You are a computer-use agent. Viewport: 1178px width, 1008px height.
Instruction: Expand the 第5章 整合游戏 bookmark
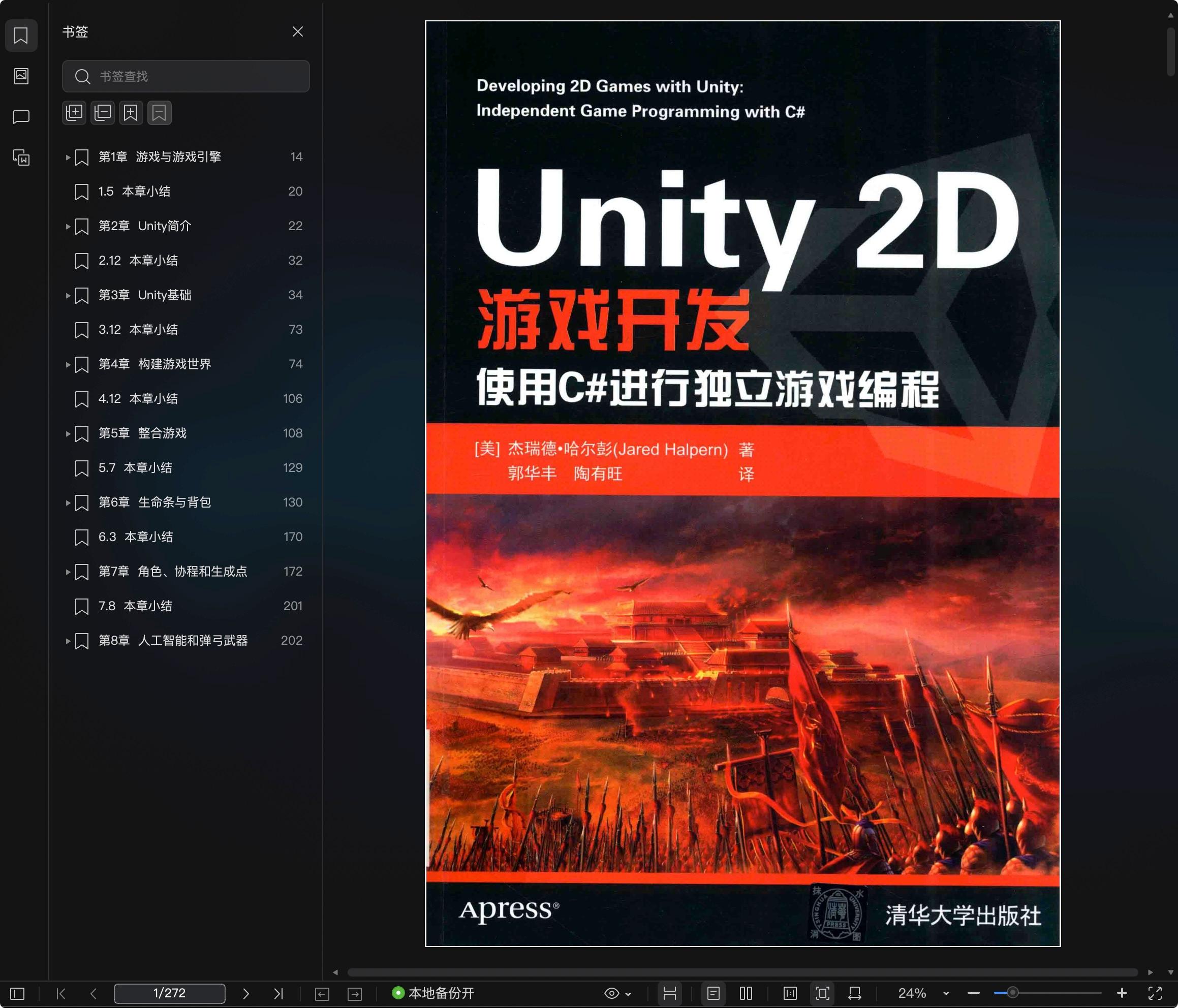pyautogui.click(x=68, y=434)
